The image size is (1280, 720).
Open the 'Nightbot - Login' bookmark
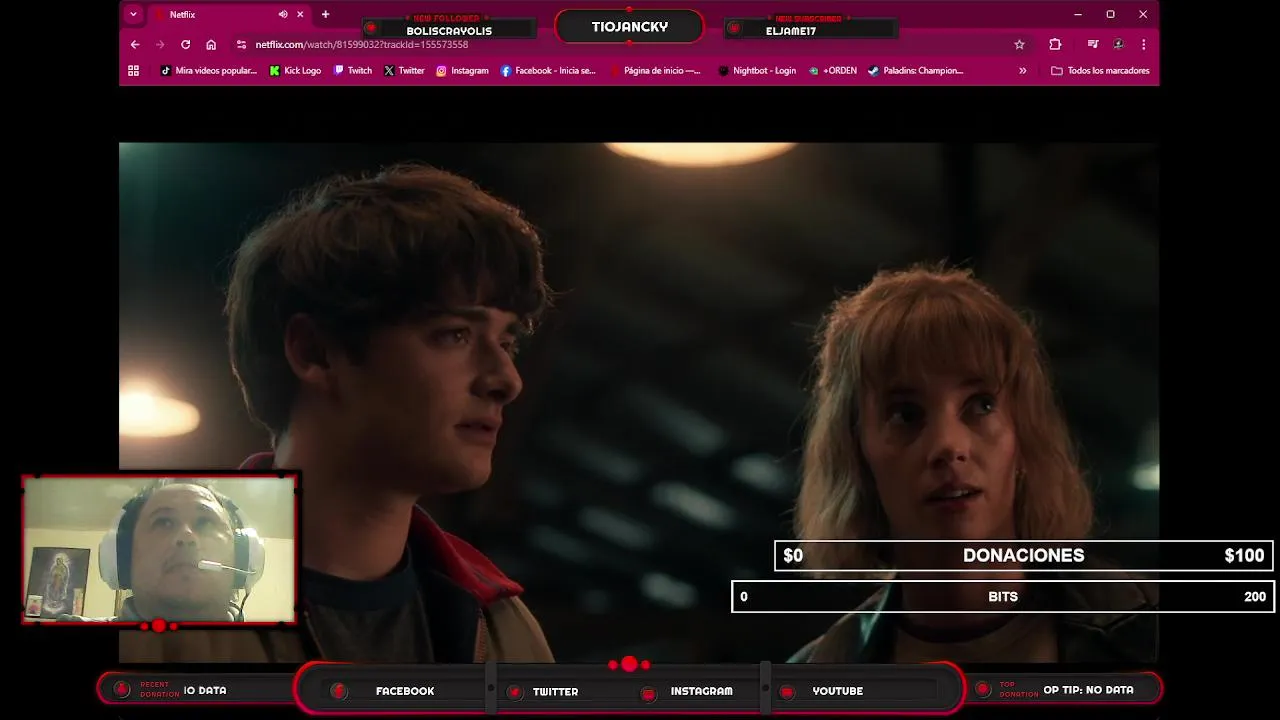pyautogui.click(x=757, y=71)
